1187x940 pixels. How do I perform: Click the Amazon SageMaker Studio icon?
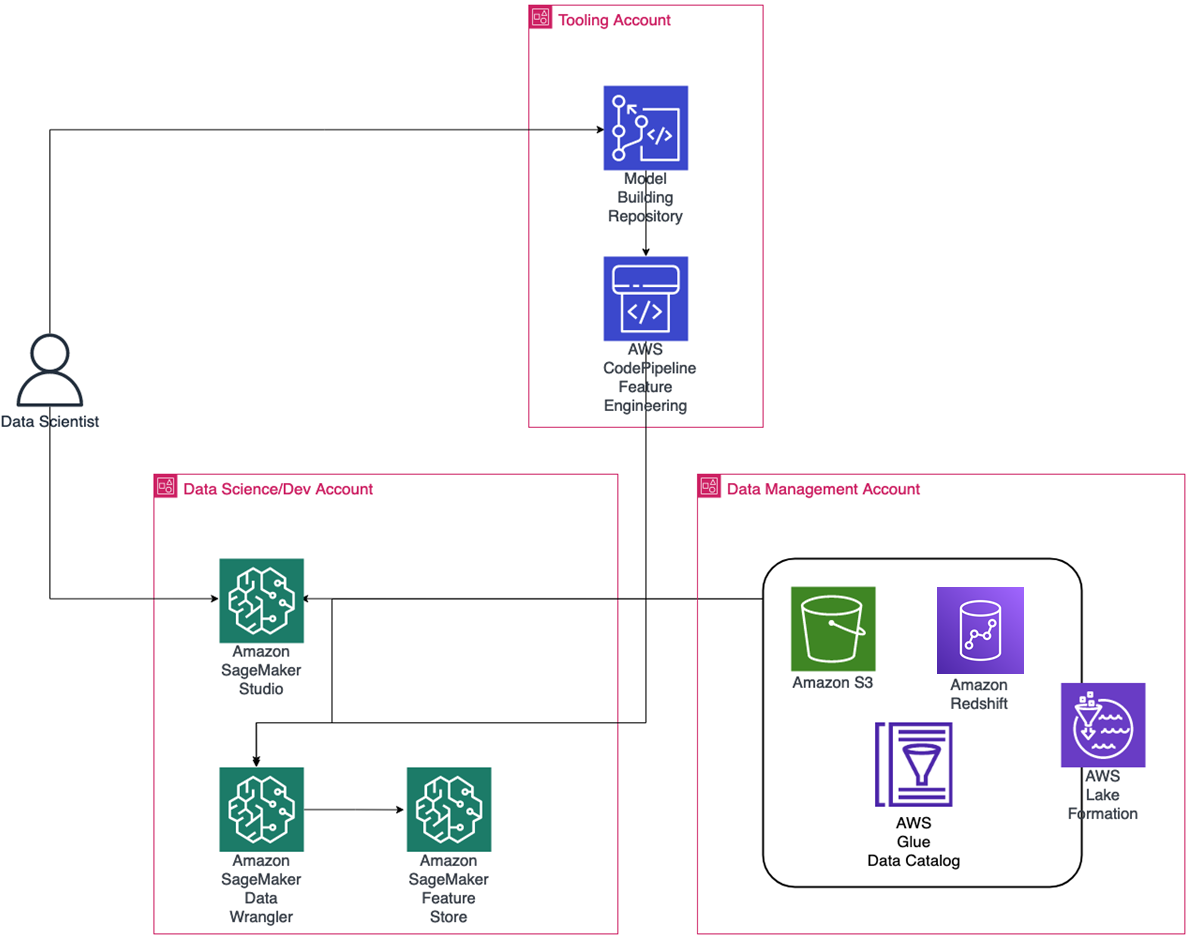click(x=261, y=601)
